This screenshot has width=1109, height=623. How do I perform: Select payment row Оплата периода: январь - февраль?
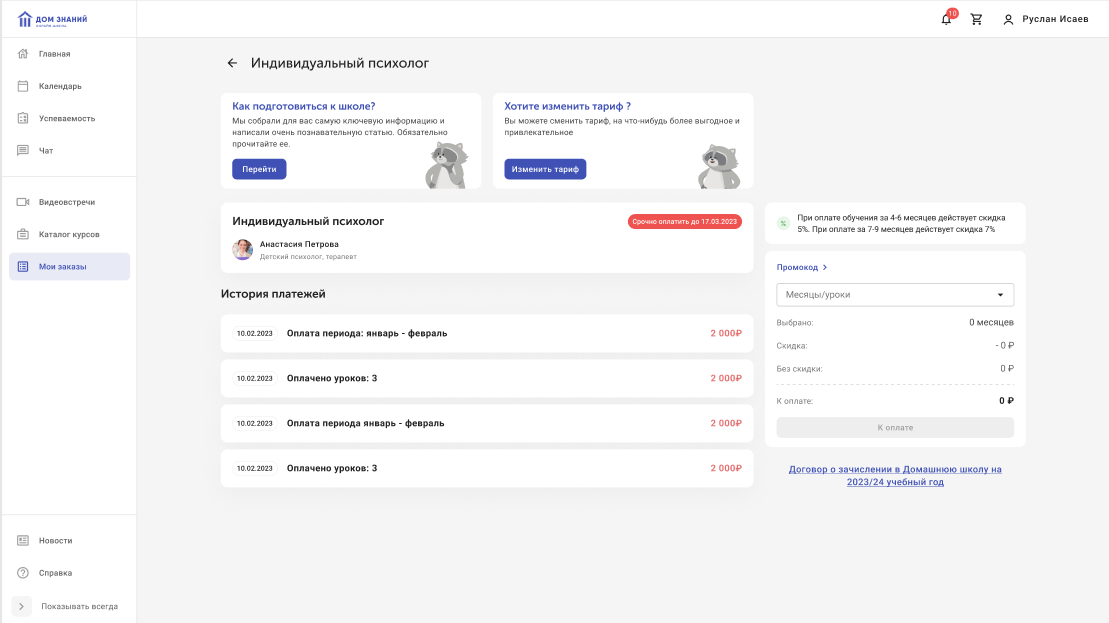point(487,333)
